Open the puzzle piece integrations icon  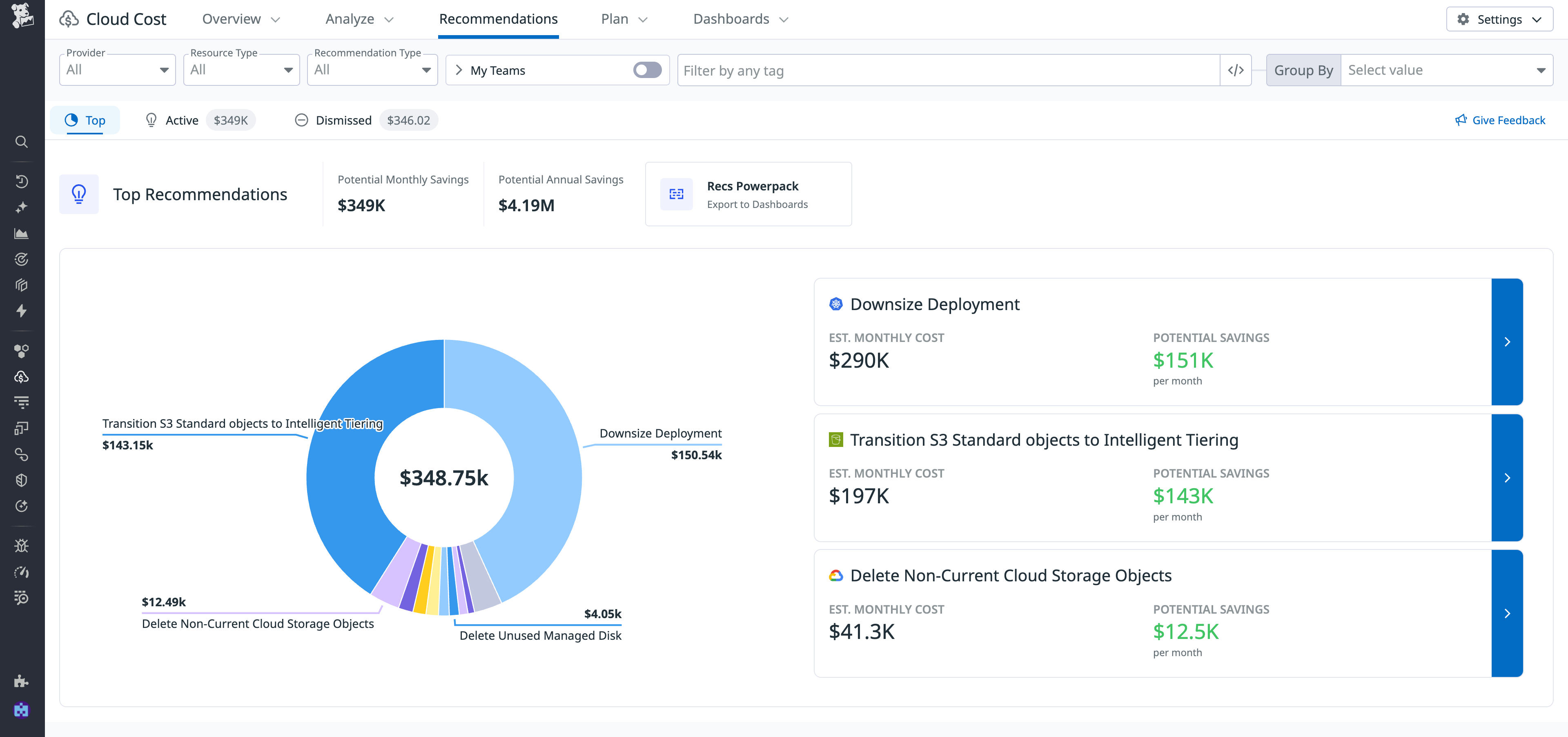click(22, 681)
